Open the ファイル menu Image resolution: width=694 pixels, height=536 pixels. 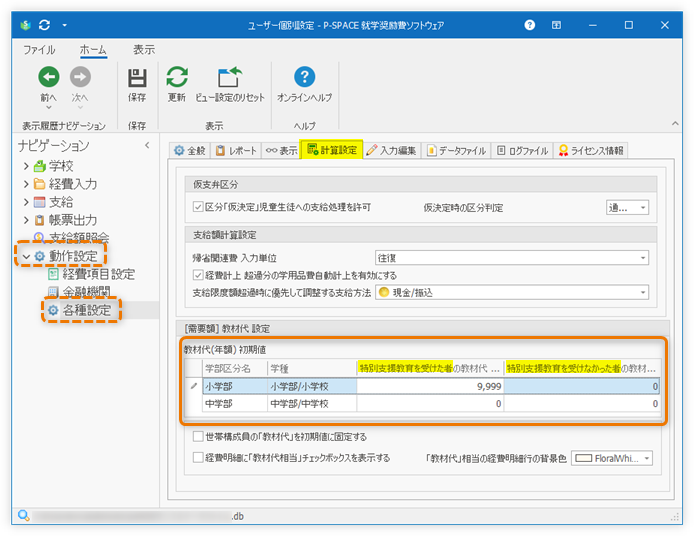(x=39, y=49)
